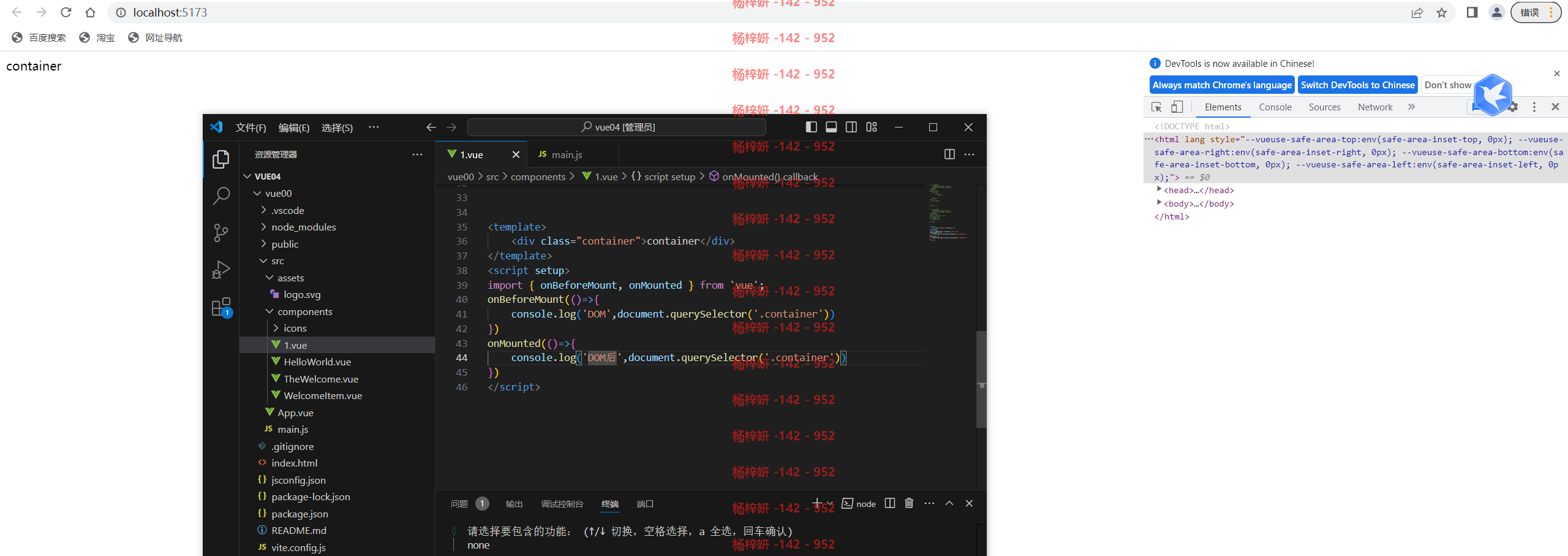1568x556 pixels.
Task: Open the customize layout icon
Action: (x=872, y=127)
